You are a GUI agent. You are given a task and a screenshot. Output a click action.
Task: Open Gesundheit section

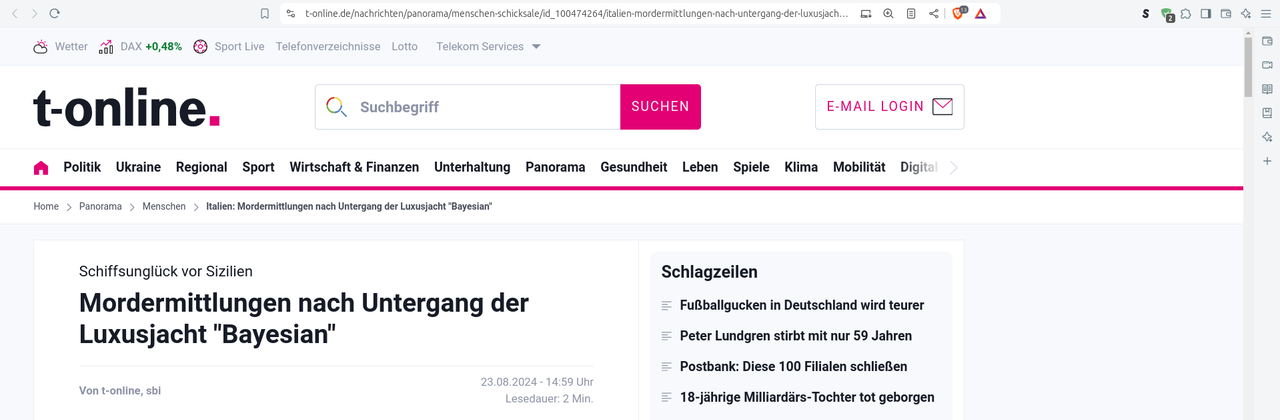(634, 167)
